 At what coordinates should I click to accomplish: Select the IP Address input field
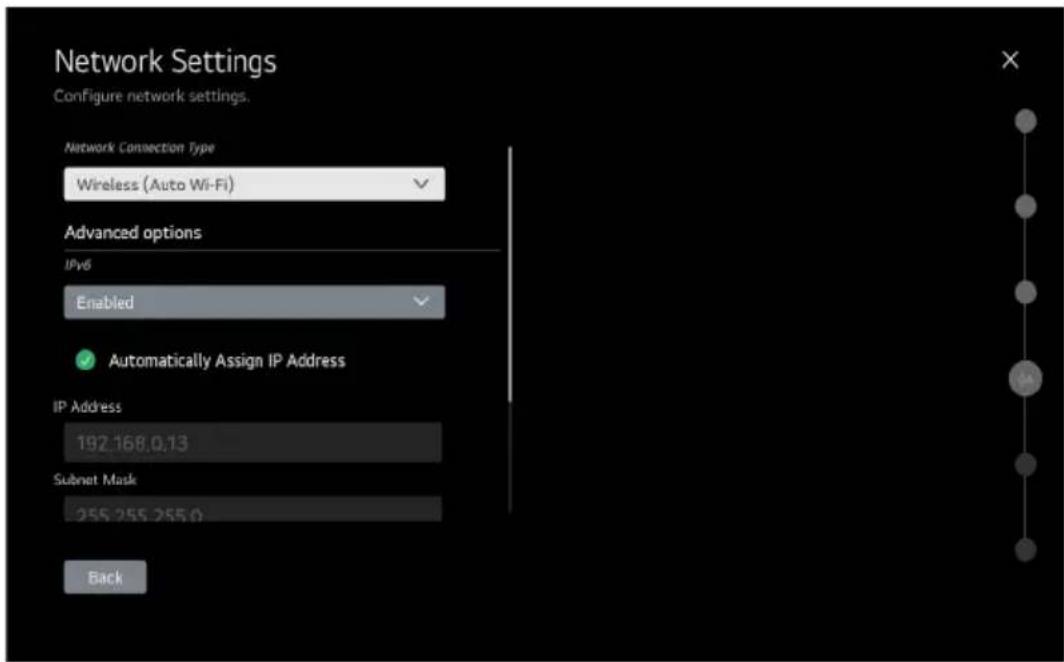[x=253, y=442]
